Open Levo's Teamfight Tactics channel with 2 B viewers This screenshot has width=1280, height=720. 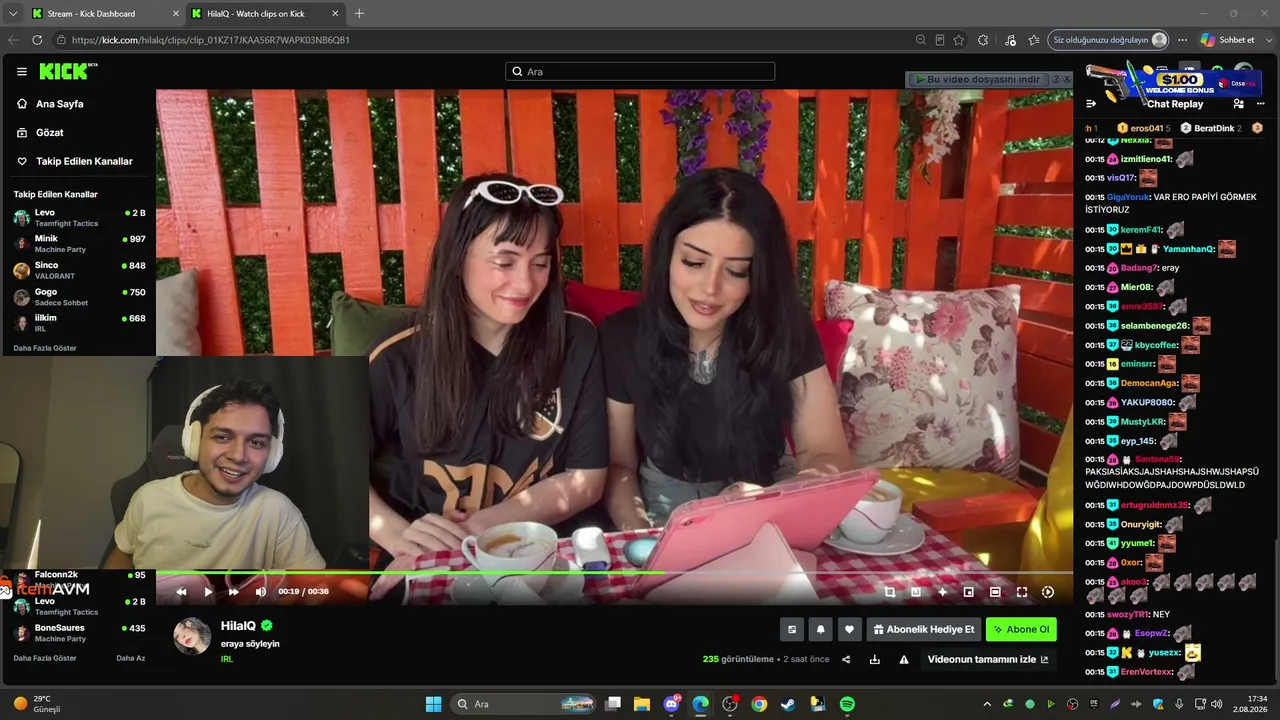(79, 217)
